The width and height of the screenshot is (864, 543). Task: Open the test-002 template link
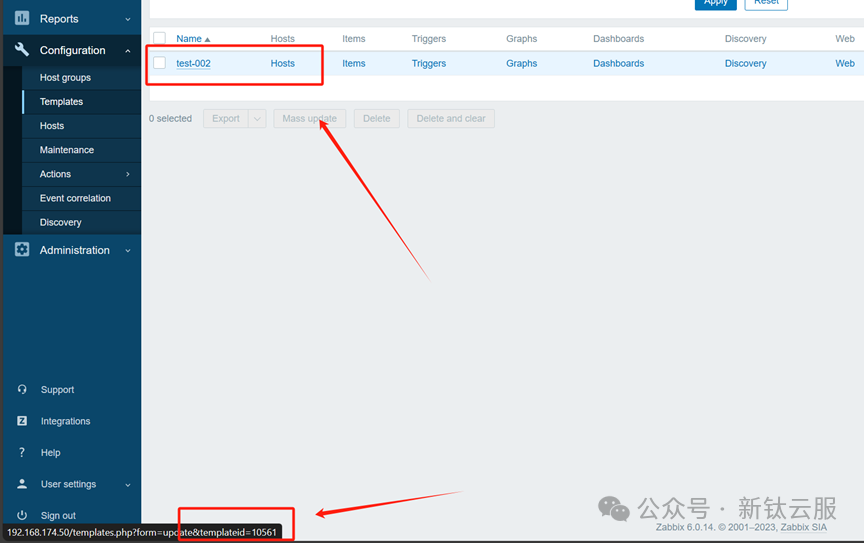tap(193, 63)
